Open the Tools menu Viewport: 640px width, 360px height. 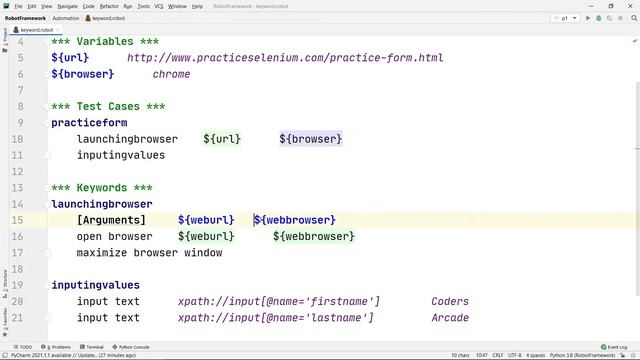(x=143, y=7)
